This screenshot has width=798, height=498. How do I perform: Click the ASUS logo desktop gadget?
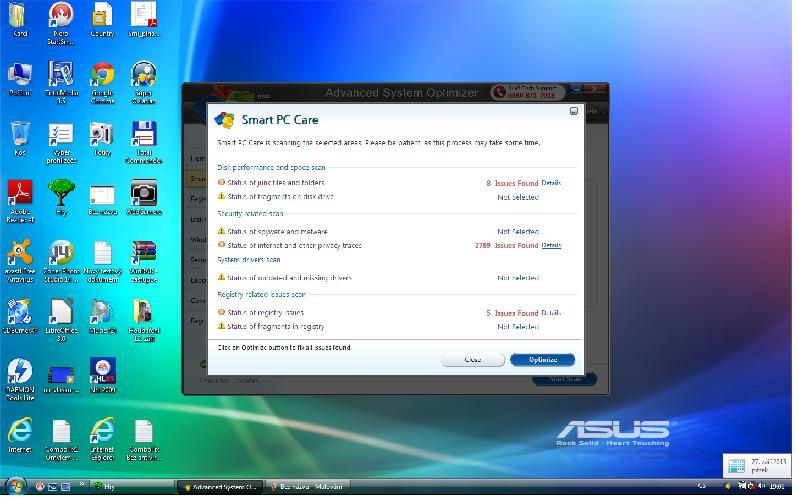click(x=613, y=433)
